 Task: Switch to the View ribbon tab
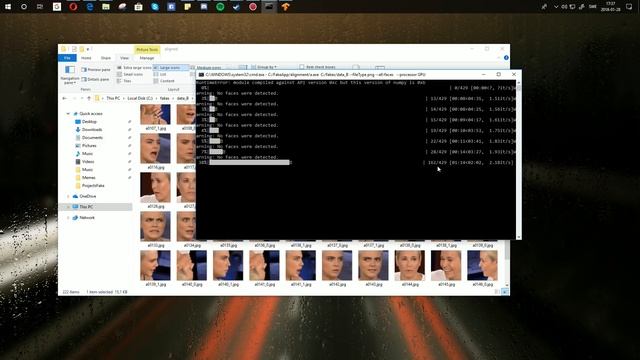124,58
